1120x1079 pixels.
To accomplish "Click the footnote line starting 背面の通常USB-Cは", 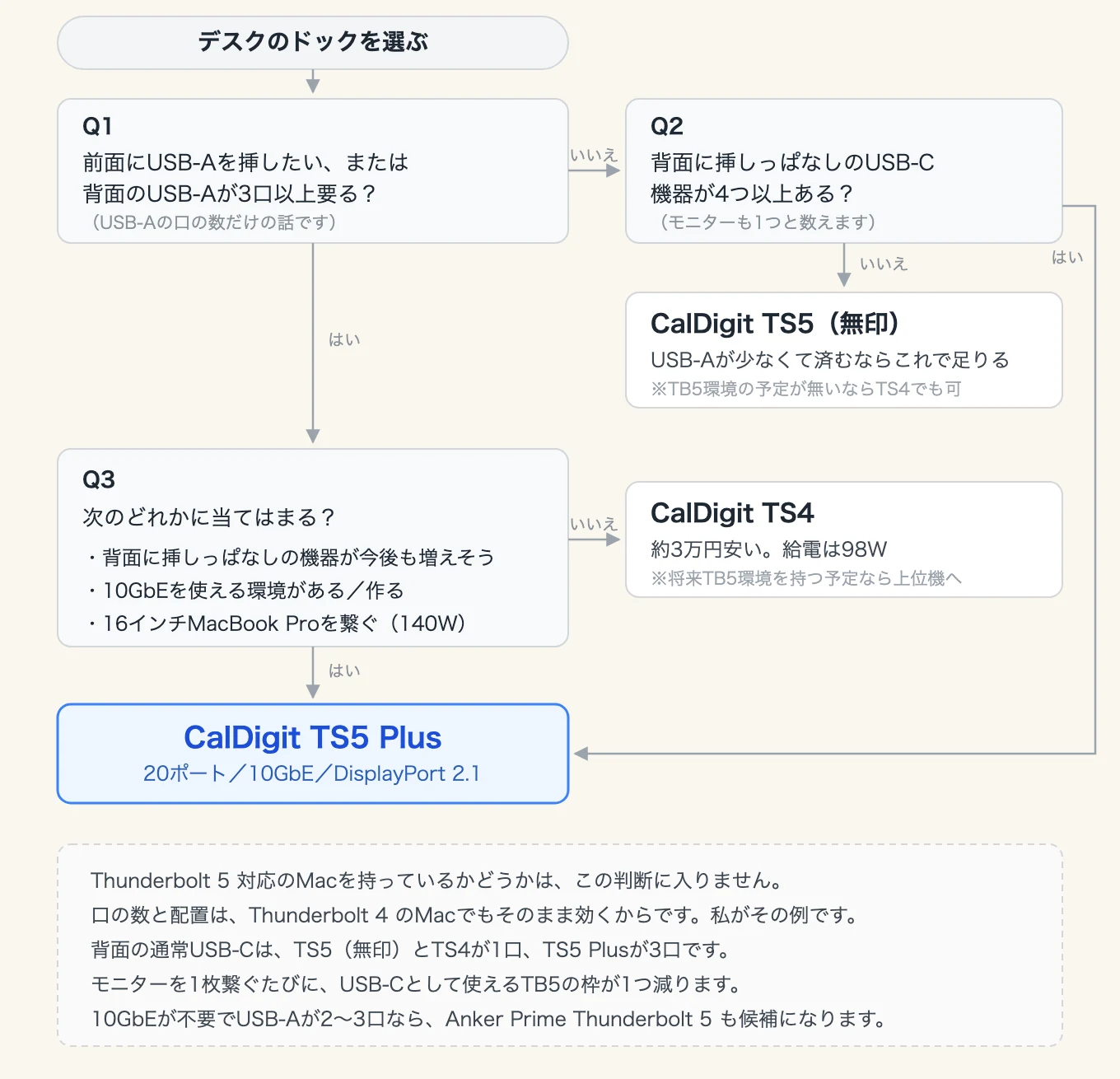I will click(411, 950).
